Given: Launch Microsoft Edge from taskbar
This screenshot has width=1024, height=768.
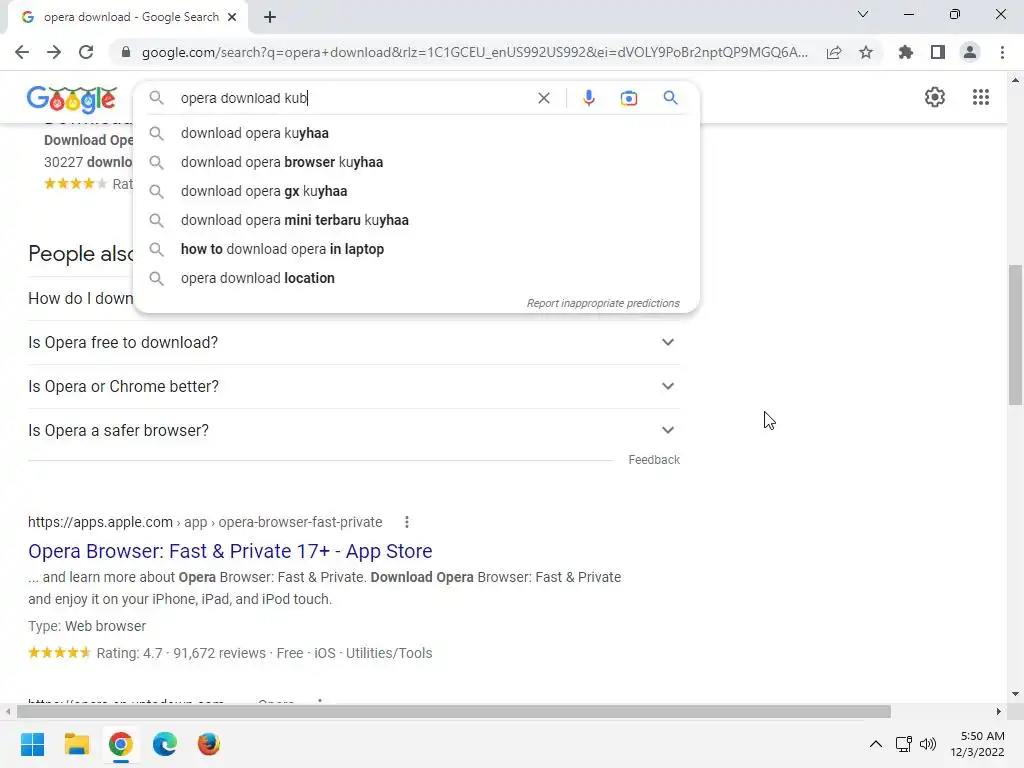Looking at the screenshot, I should coord(165,744).
